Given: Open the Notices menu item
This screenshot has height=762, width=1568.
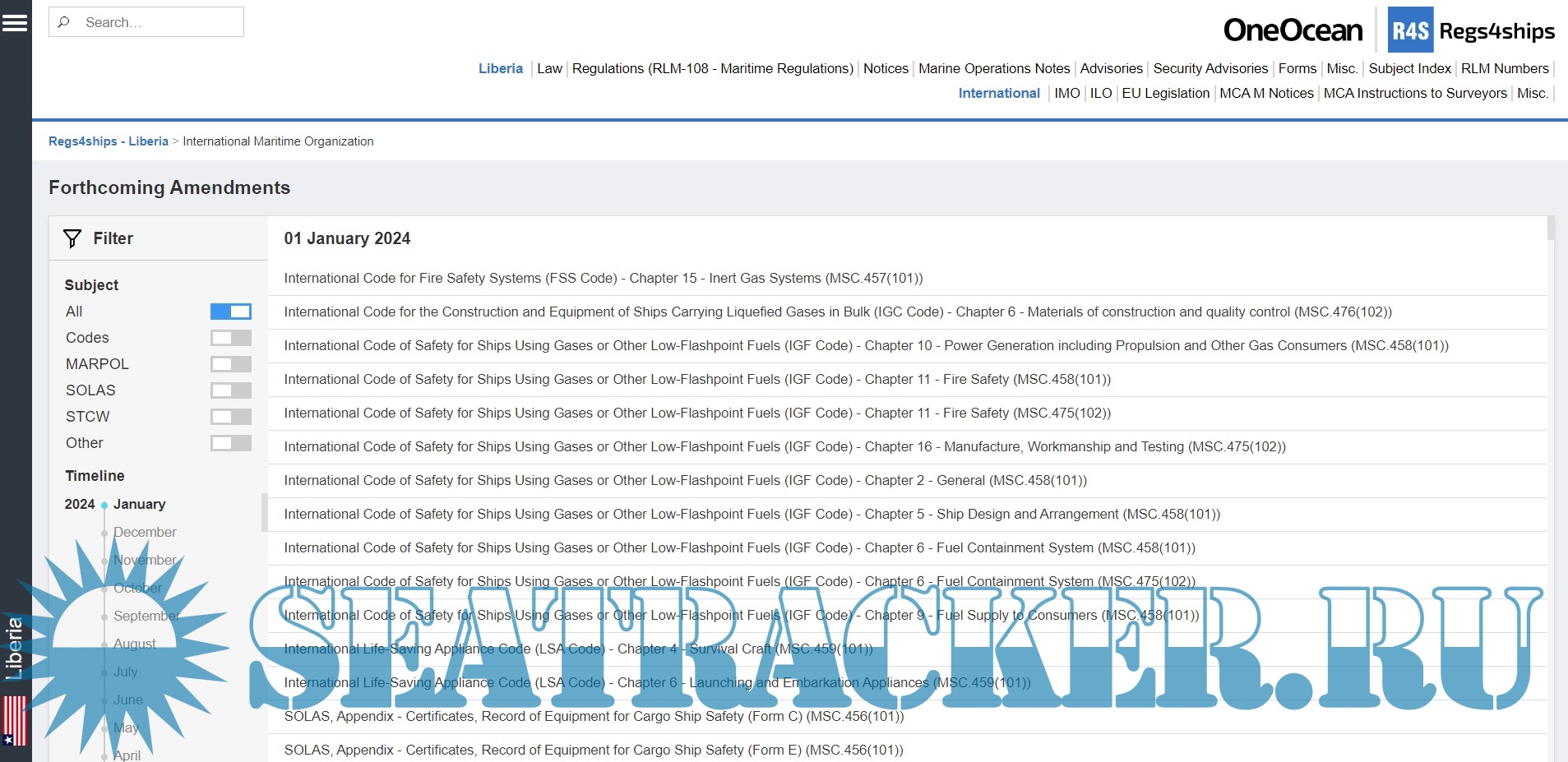Looking at the screenshot, I should point(886,69).
